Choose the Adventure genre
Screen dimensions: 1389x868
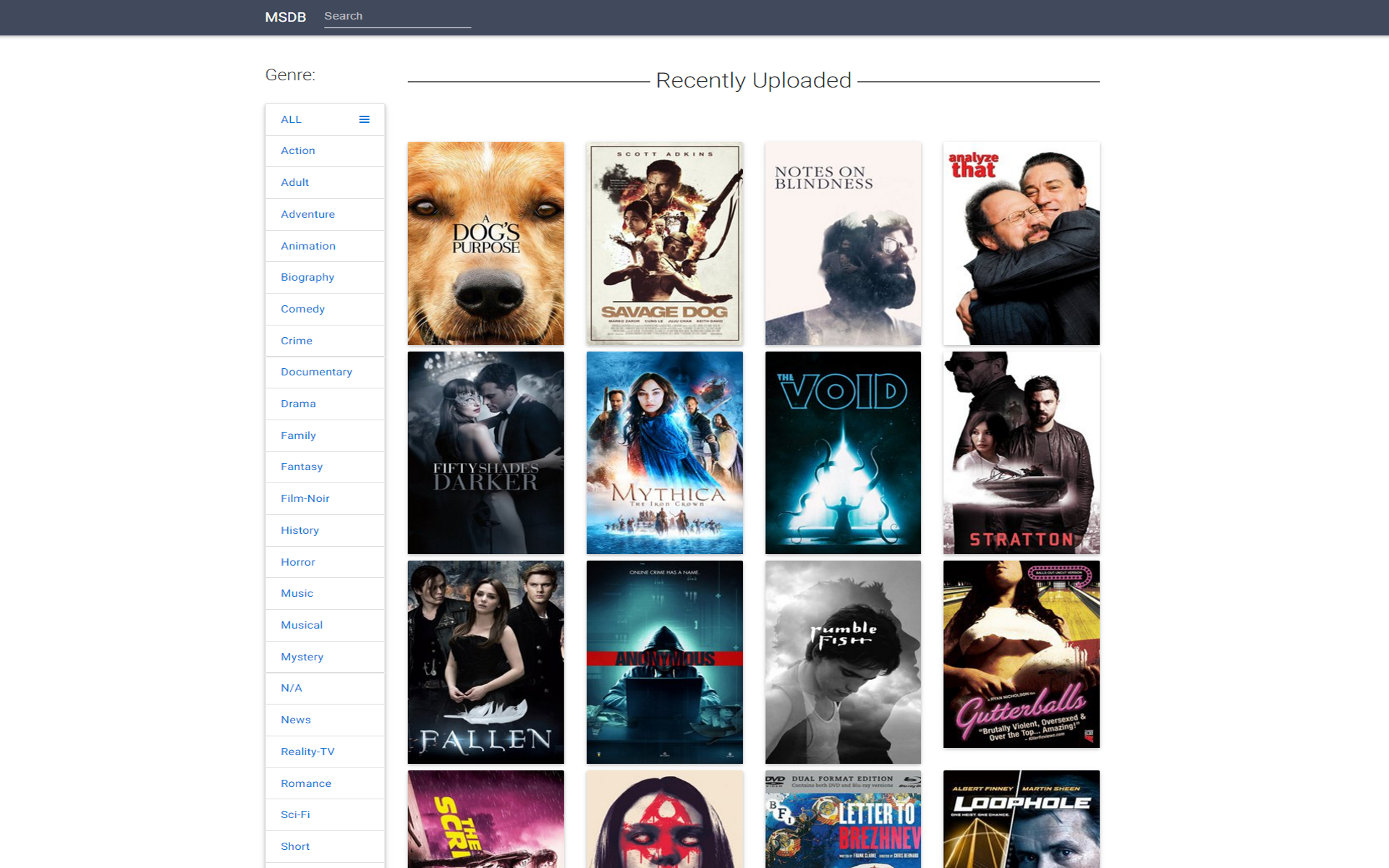tap(325, 214)
